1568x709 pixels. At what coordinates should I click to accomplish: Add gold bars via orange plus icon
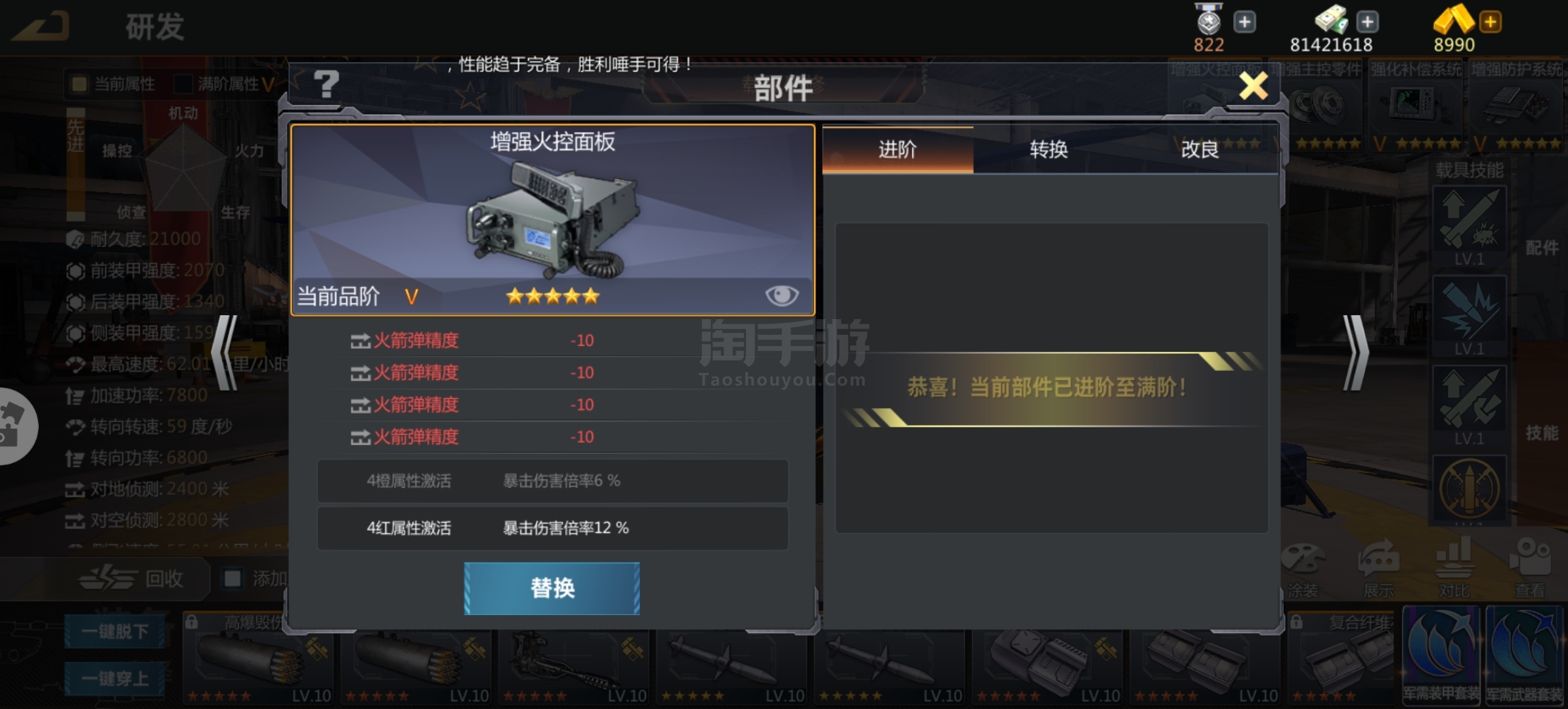tap(1490, 22)
